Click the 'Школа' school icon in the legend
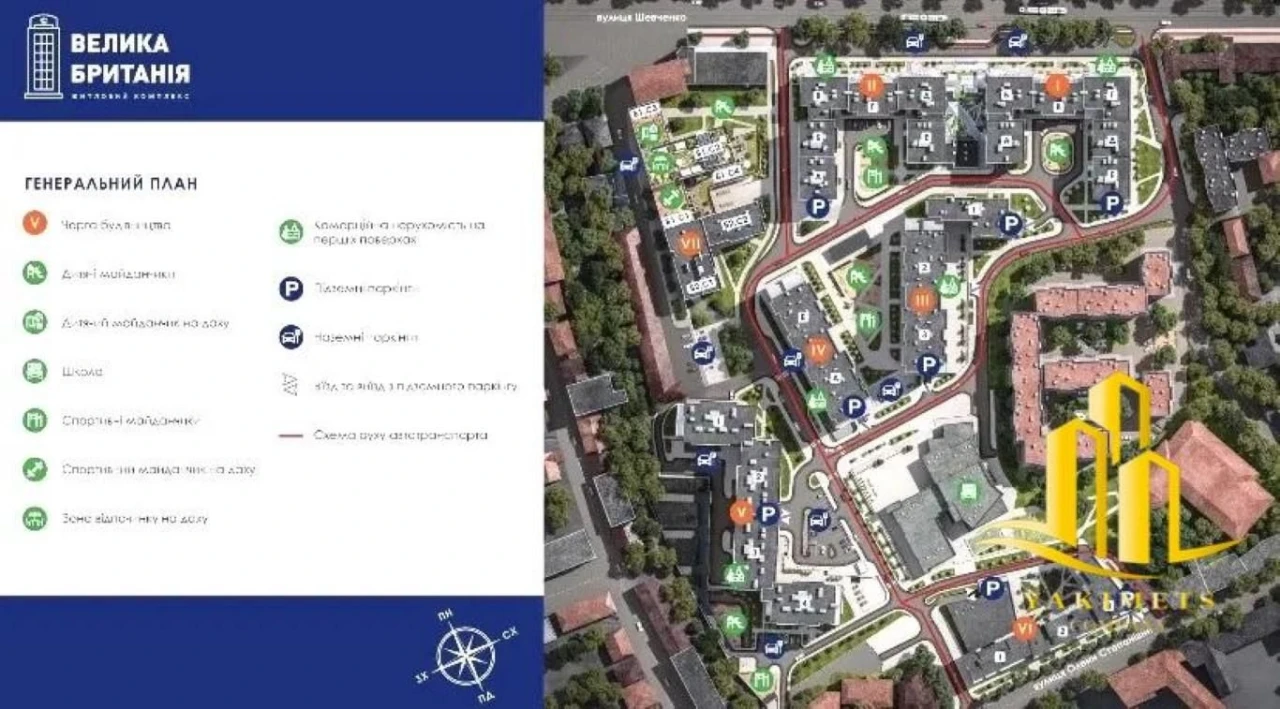1280x709 pixels. 35,371
